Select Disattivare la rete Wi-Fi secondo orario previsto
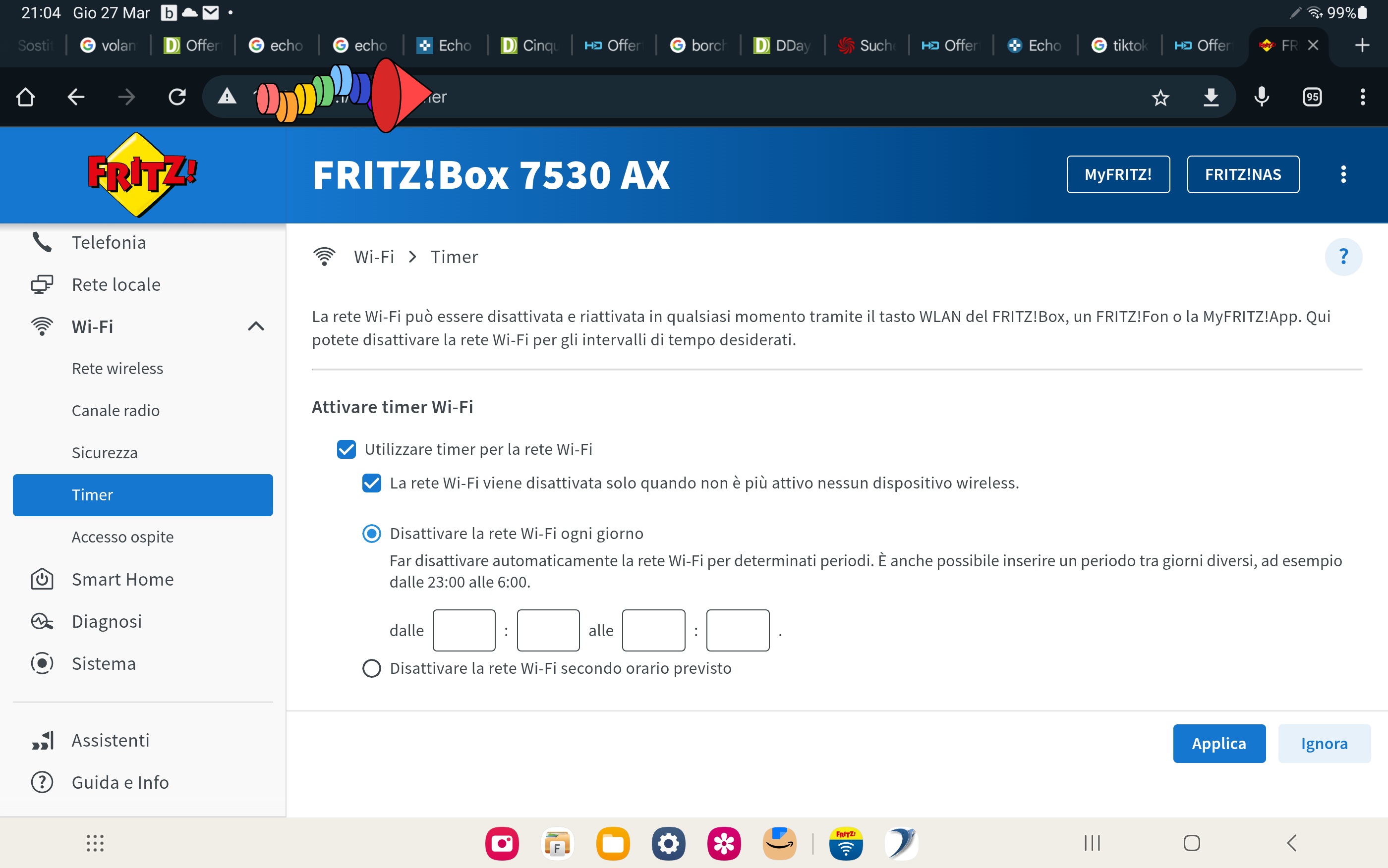The image size is (1388, 868). pyautogui.click(x=372, y=668)
